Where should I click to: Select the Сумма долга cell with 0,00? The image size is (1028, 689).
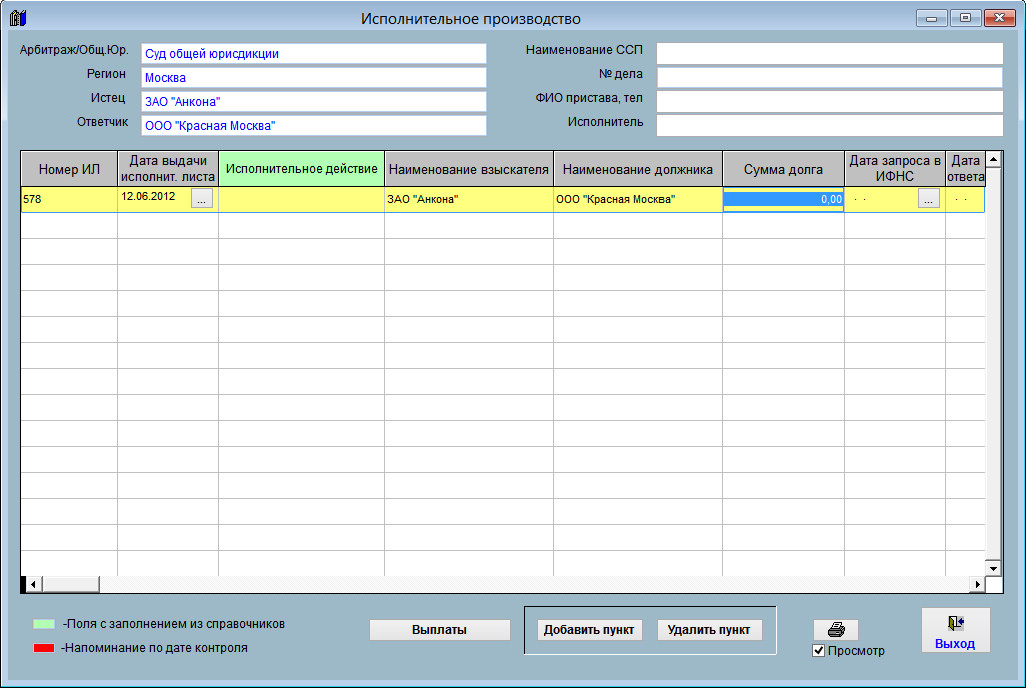pos(783,199)
